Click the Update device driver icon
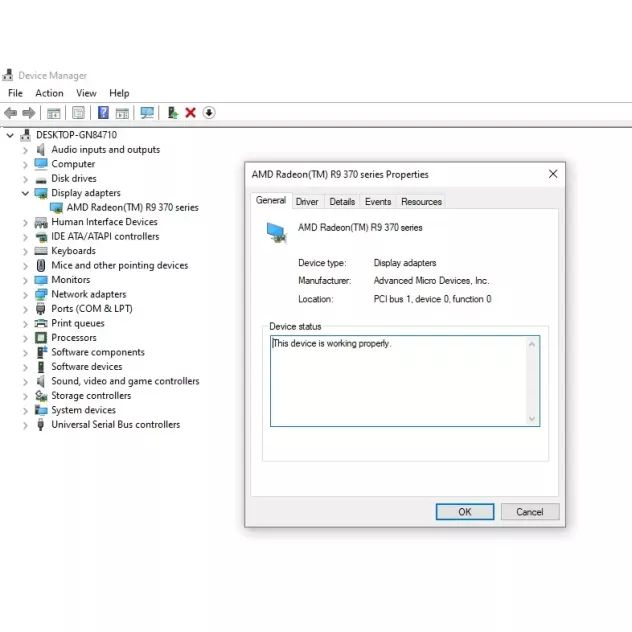This screenshot has width=632, height=632. (x=173, y=113)
